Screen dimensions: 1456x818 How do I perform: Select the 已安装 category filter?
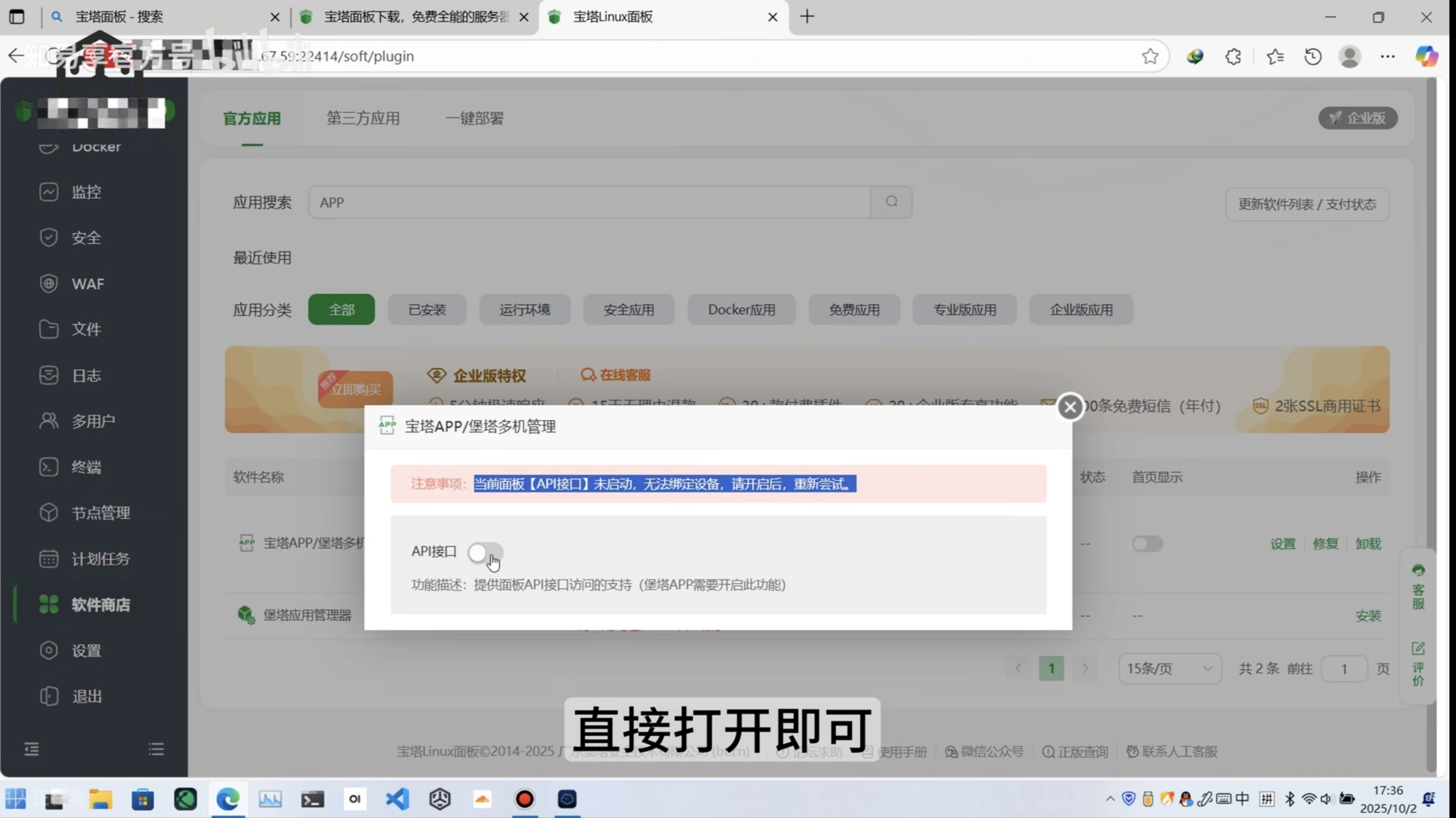427,310
